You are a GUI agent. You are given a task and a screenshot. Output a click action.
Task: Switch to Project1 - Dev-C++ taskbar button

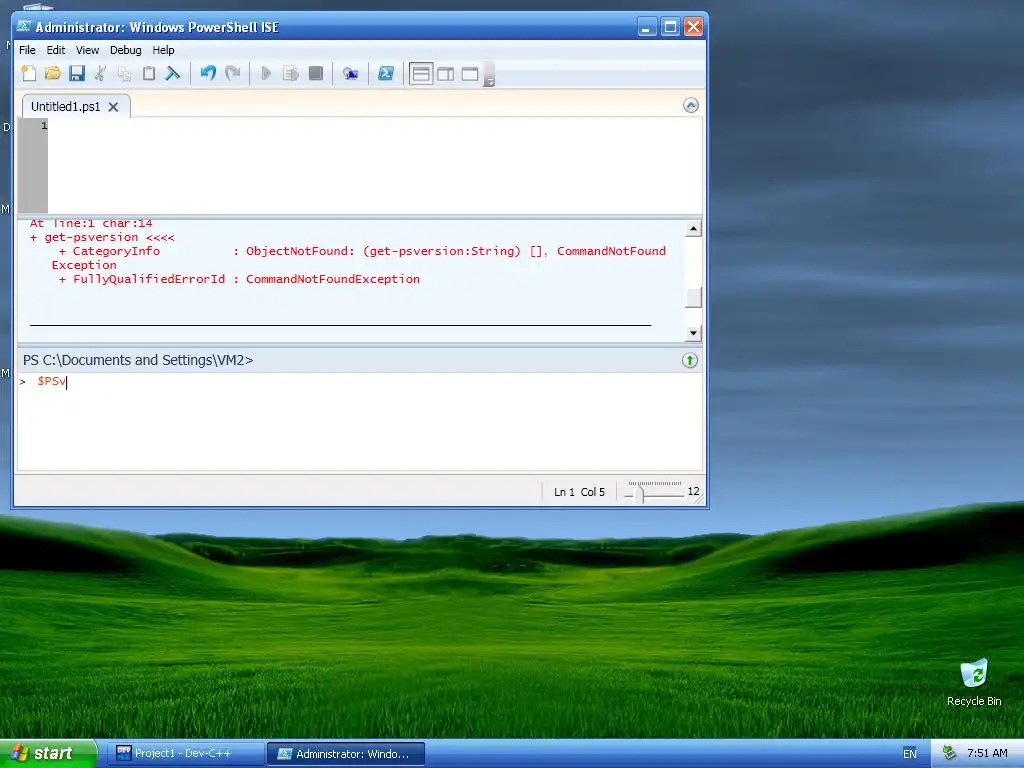click(x=184, y=754)
